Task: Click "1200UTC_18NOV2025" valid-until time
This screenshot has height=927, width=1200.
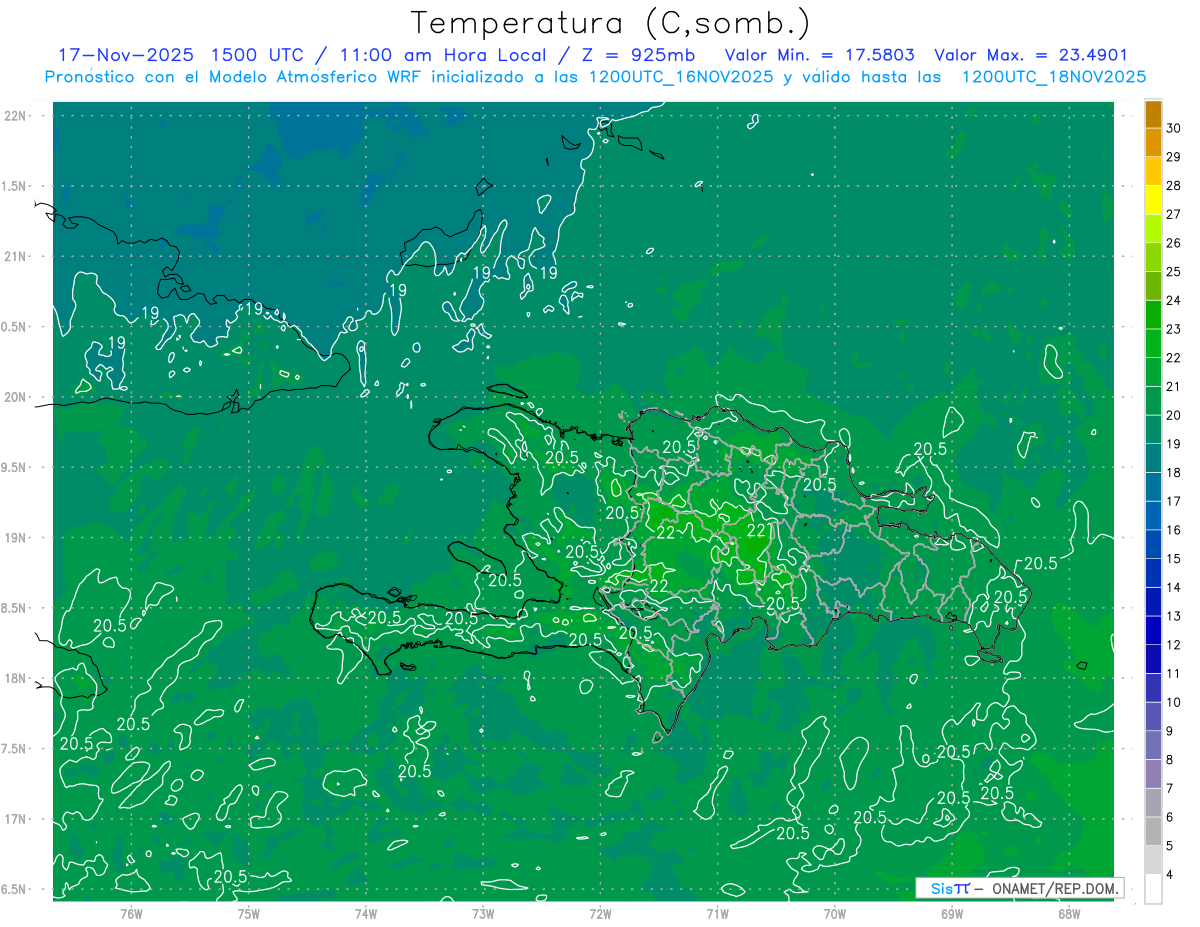Action: (x=1053, y=77)
